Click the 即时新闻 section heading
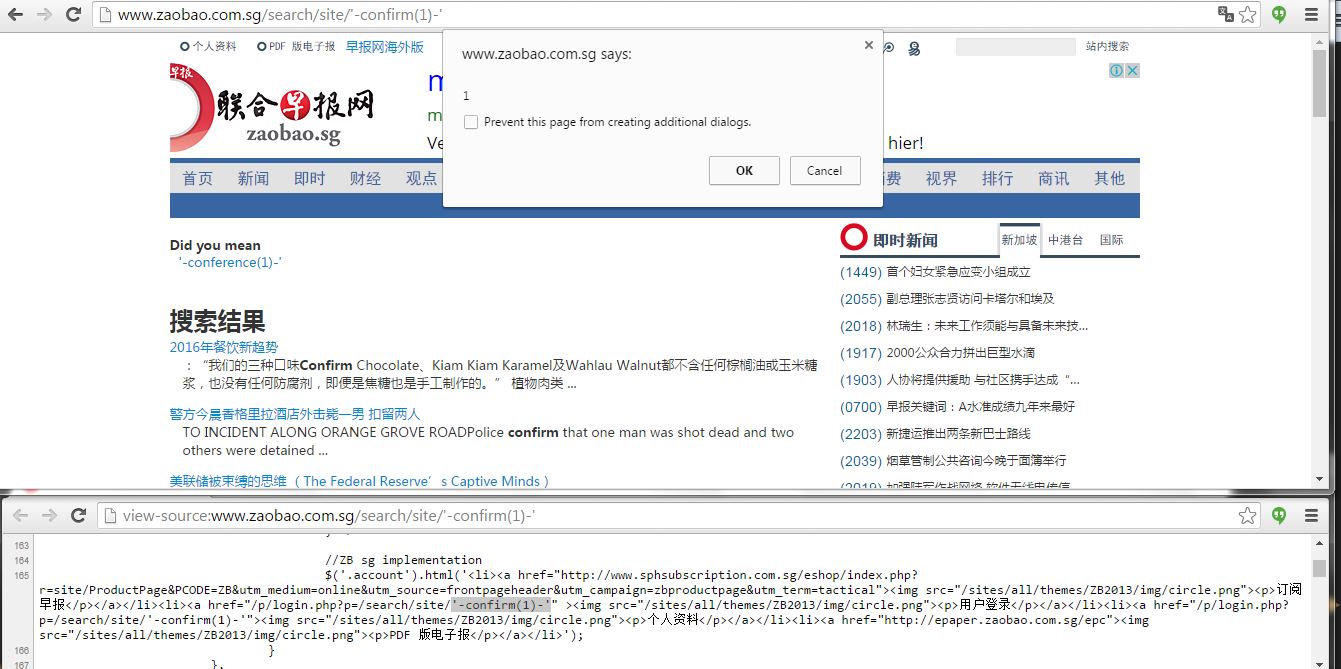The width and height of the screenshot is (1341, 669). [905, 240]
